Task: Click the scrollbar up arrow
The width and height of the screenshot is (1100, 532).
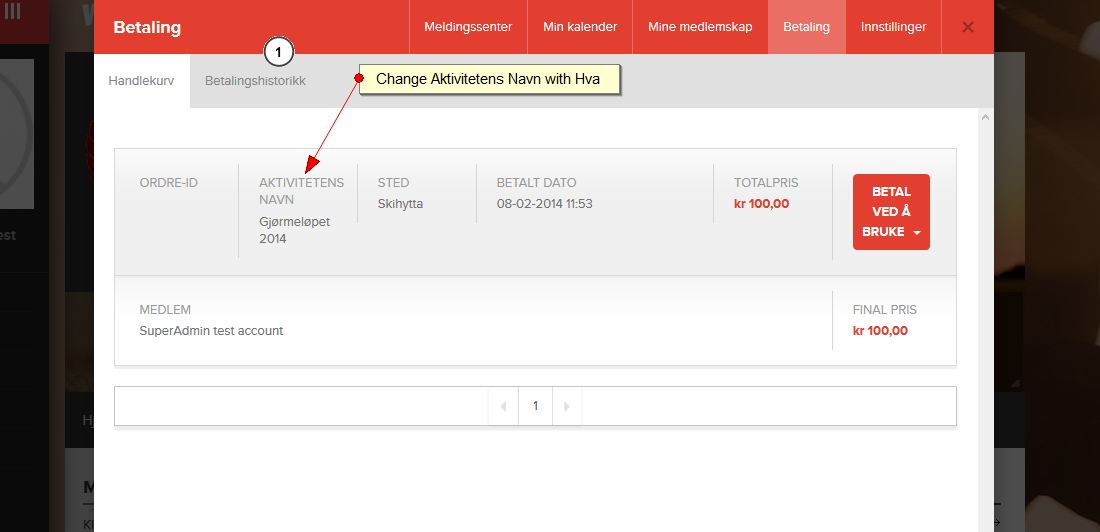Action: (985, 117)
